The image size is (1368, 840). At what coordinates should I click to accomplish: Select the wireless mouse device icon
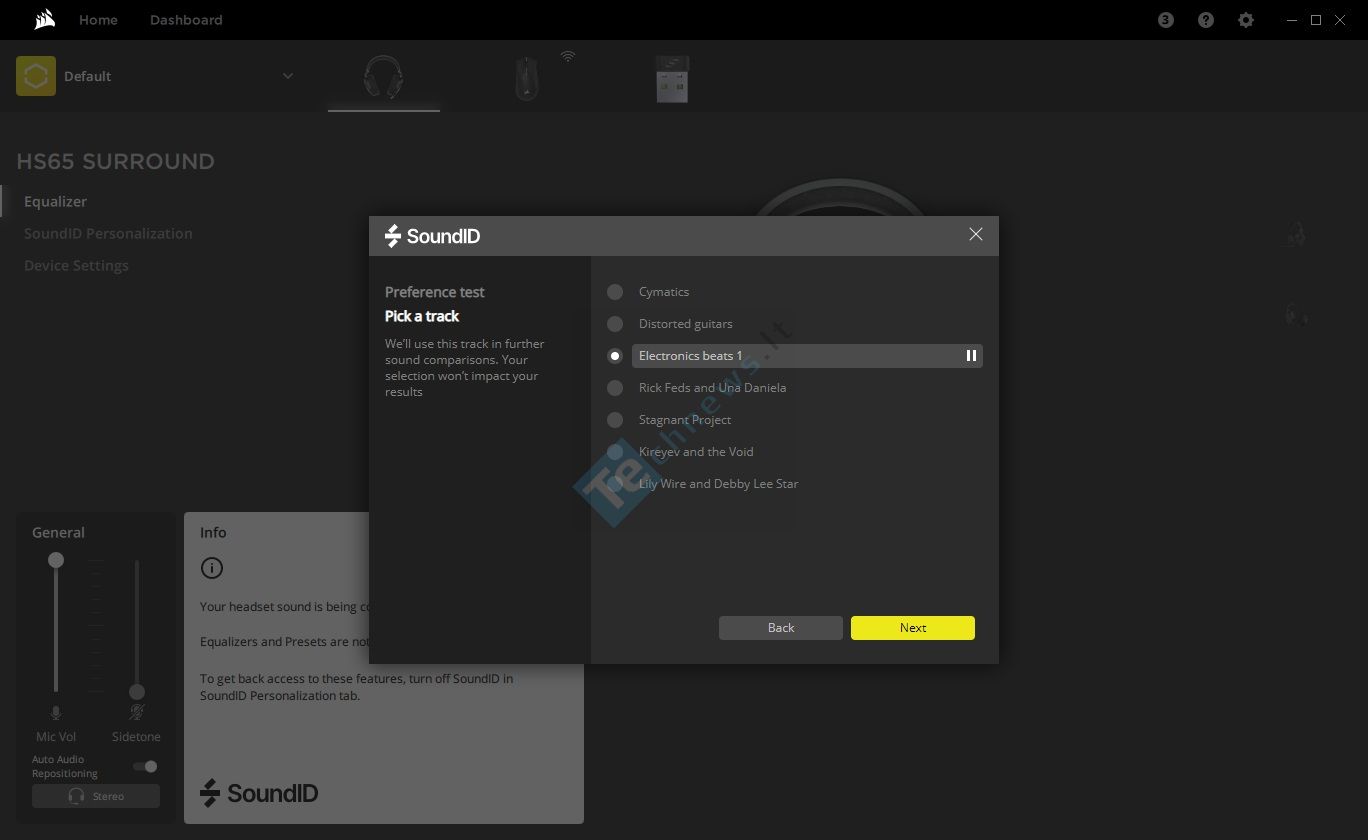point(527,78)
